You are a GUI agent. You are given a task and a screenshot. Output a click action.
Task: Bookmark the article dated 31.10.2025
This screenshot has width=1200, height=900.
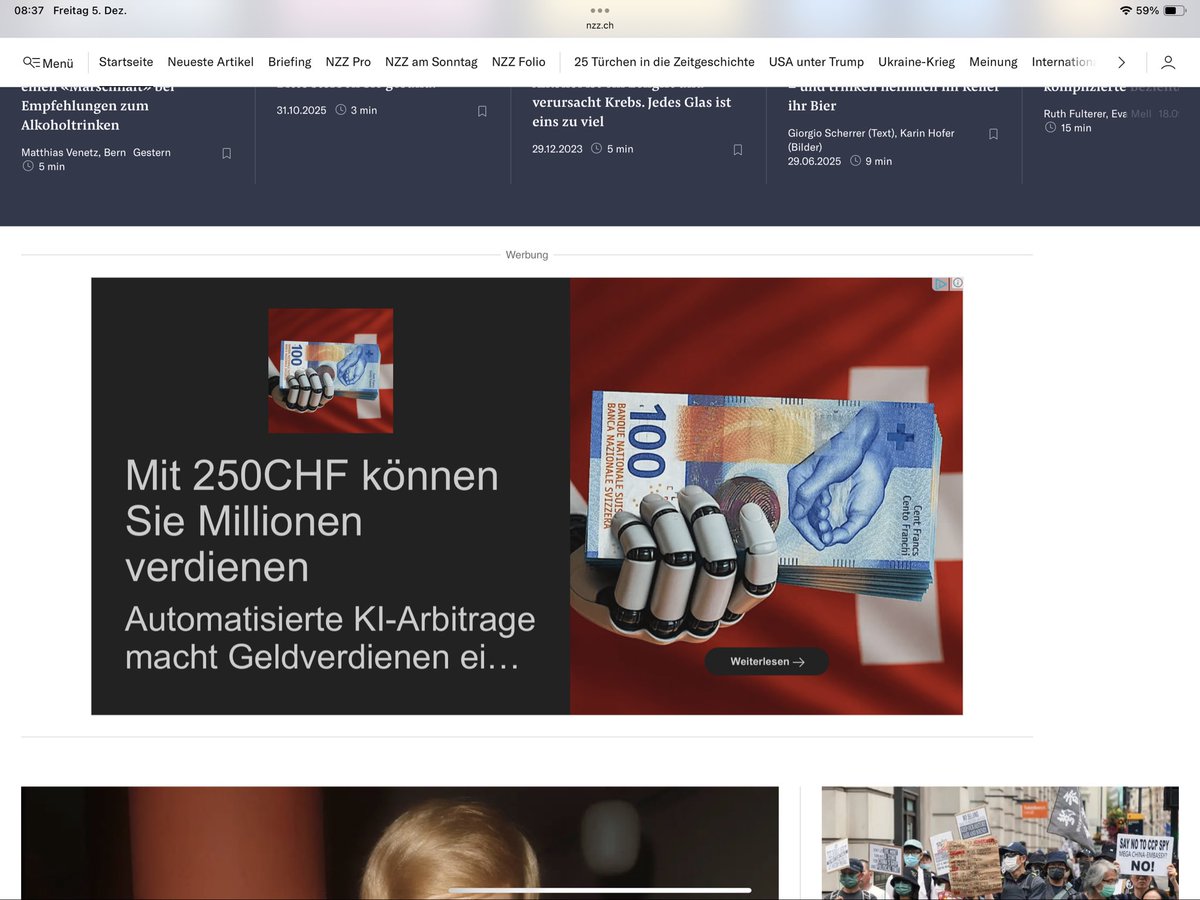pyautogui.click(x=482, y=111)
